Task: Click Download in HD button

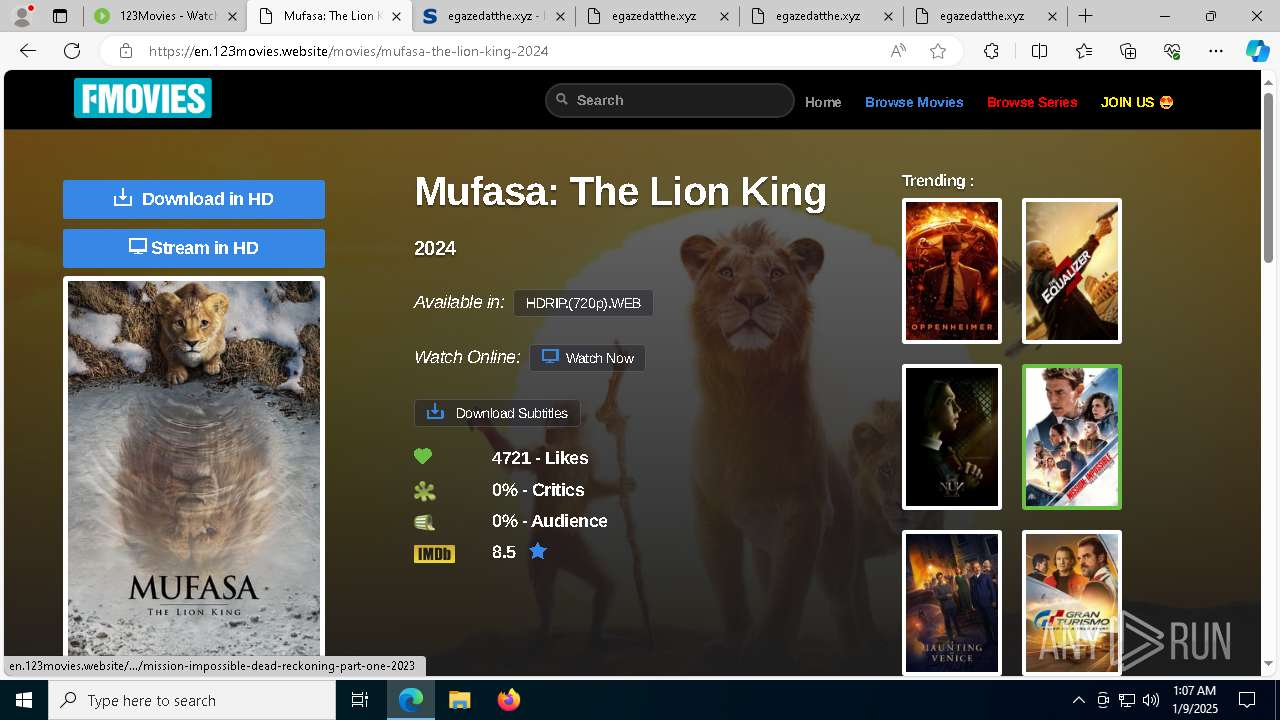Action: [194, 199]
